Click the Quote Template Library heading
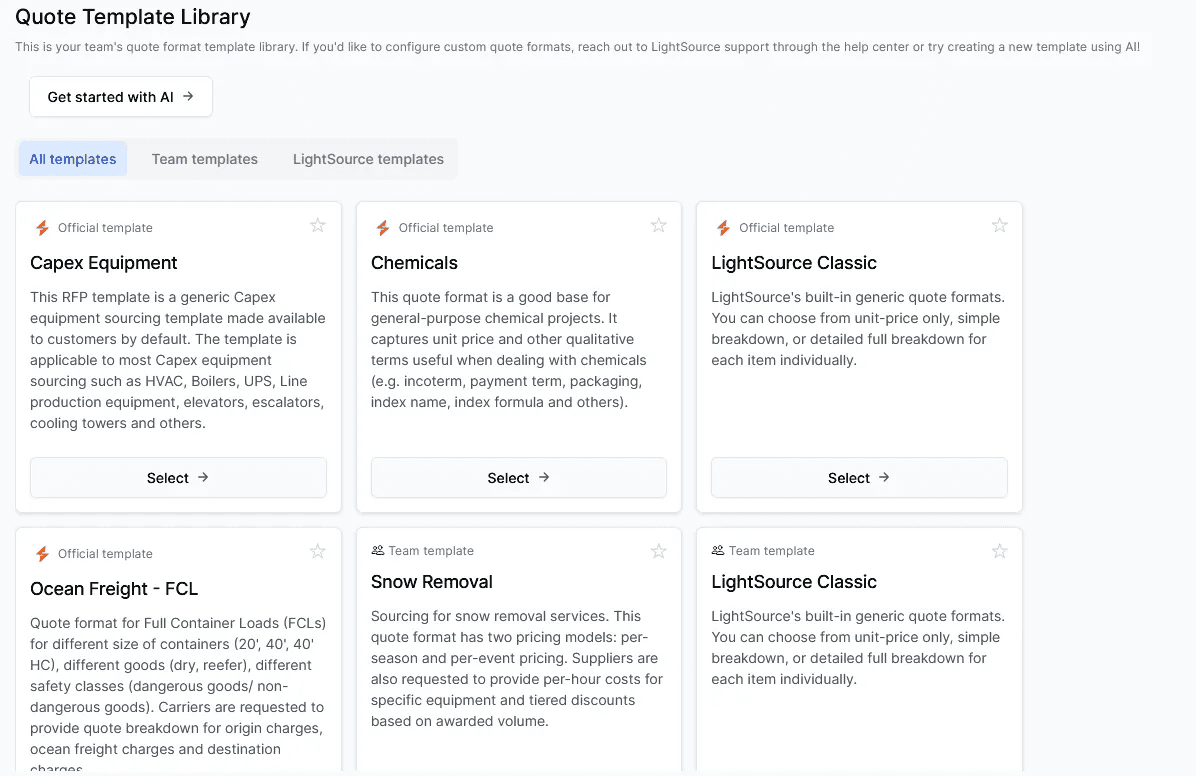 coord(133,17)
